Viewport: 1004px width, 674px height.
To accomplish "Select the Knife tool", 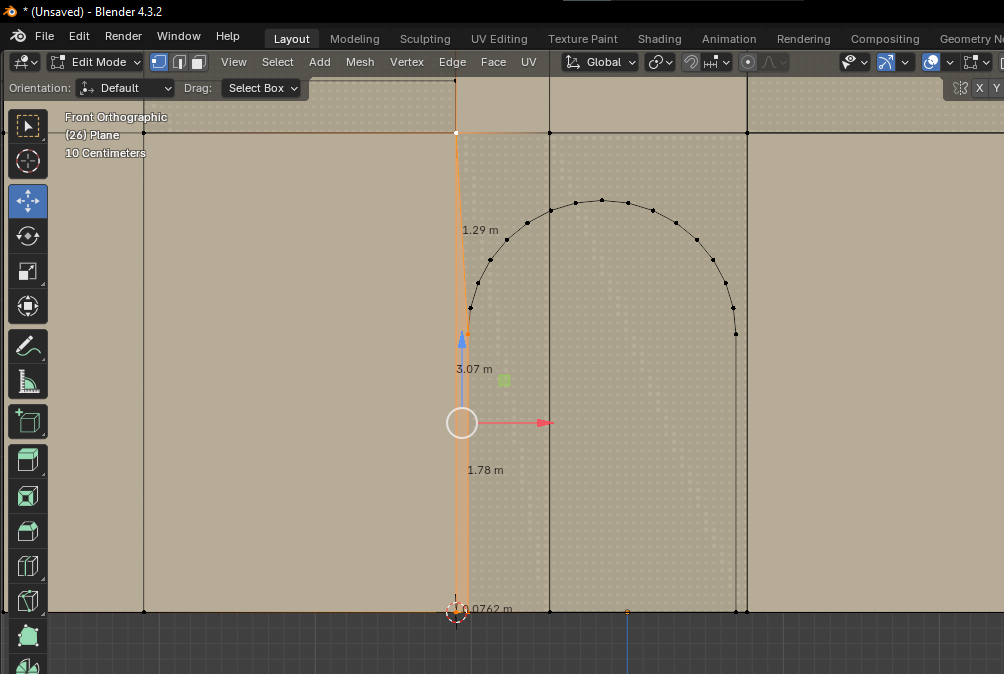I will (28, 601).
